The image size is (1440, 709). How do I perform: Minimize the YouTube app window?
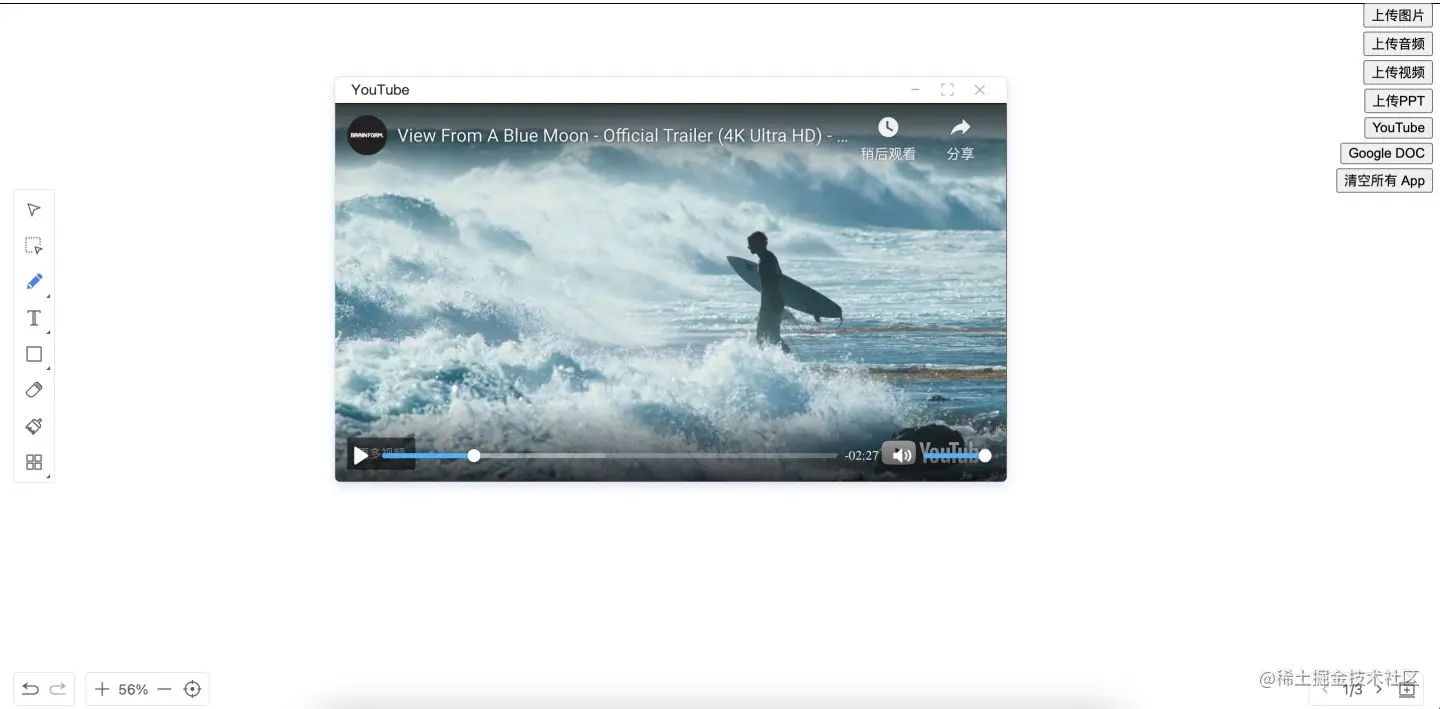[915, 90]
